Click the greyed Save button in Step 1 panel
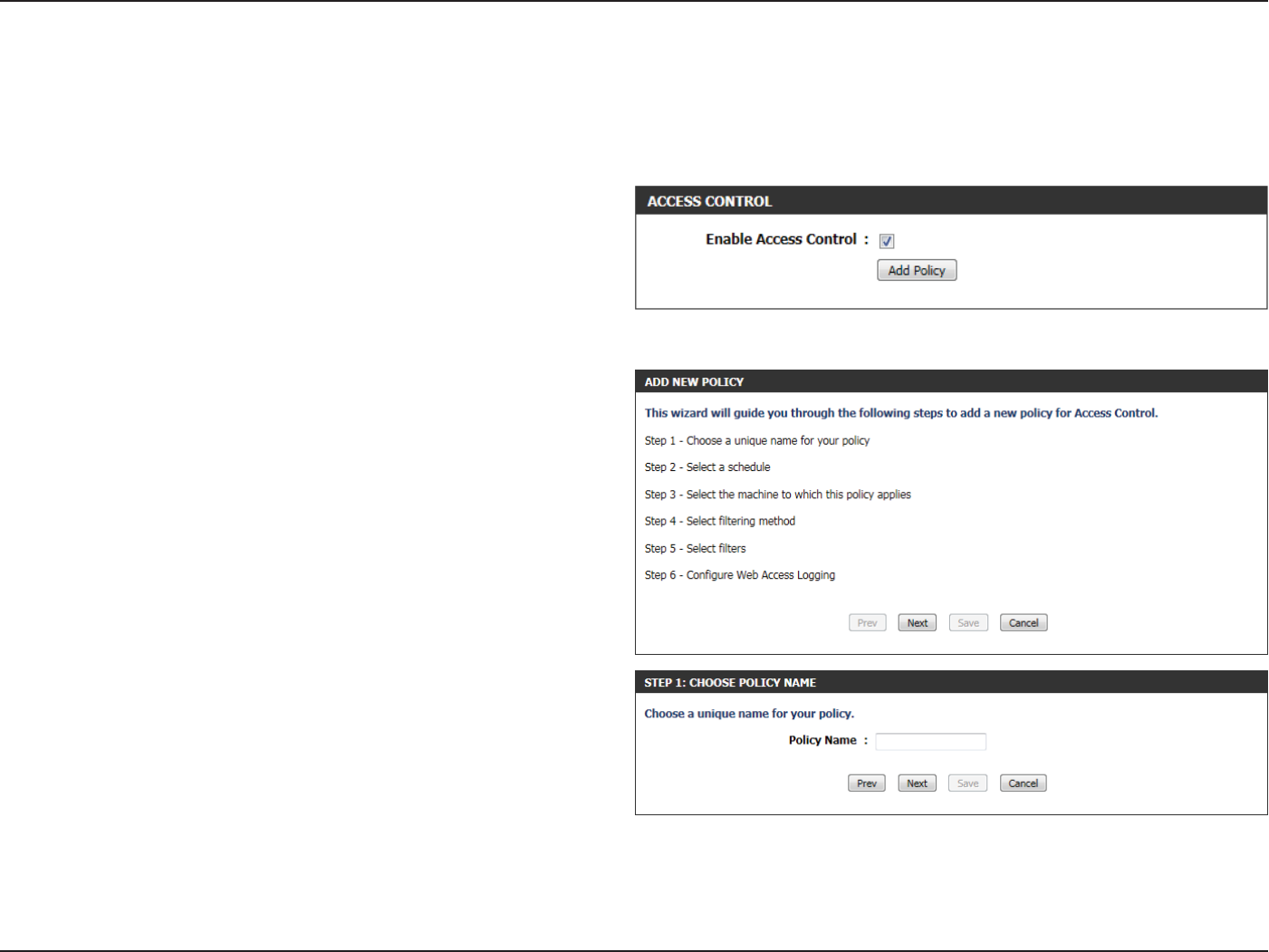The image size is (1269, 952). [x=968, y=783]
